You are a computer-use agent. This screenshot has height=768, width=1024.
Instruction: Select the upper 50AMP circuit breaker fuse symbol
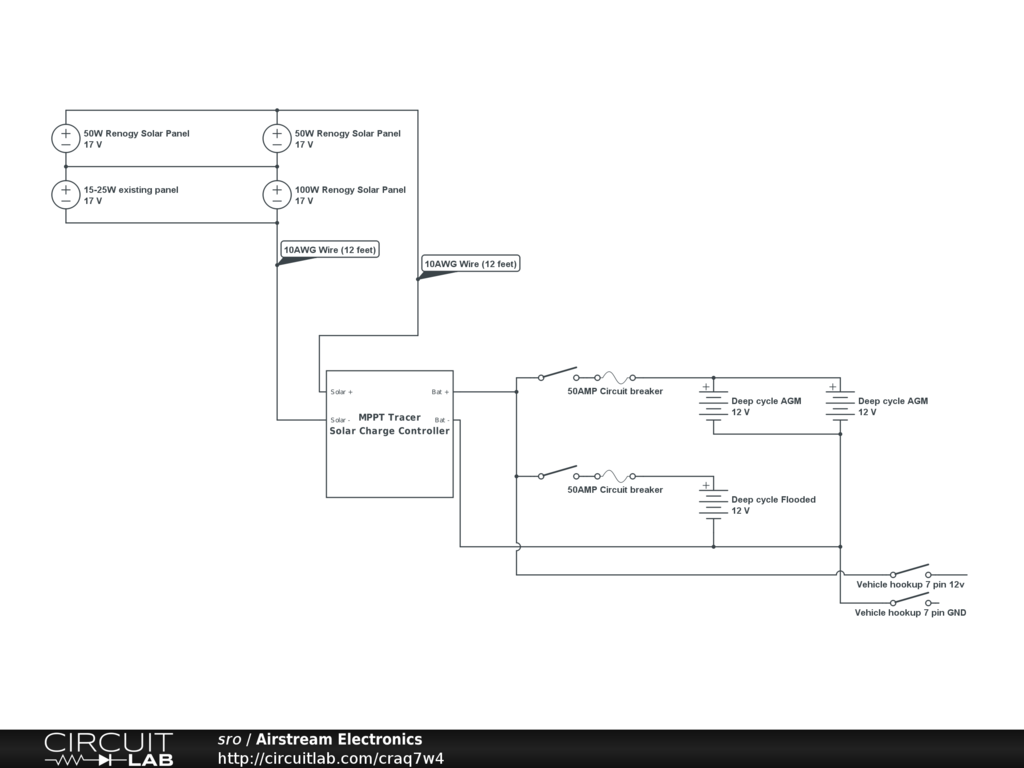click(615, 377)
